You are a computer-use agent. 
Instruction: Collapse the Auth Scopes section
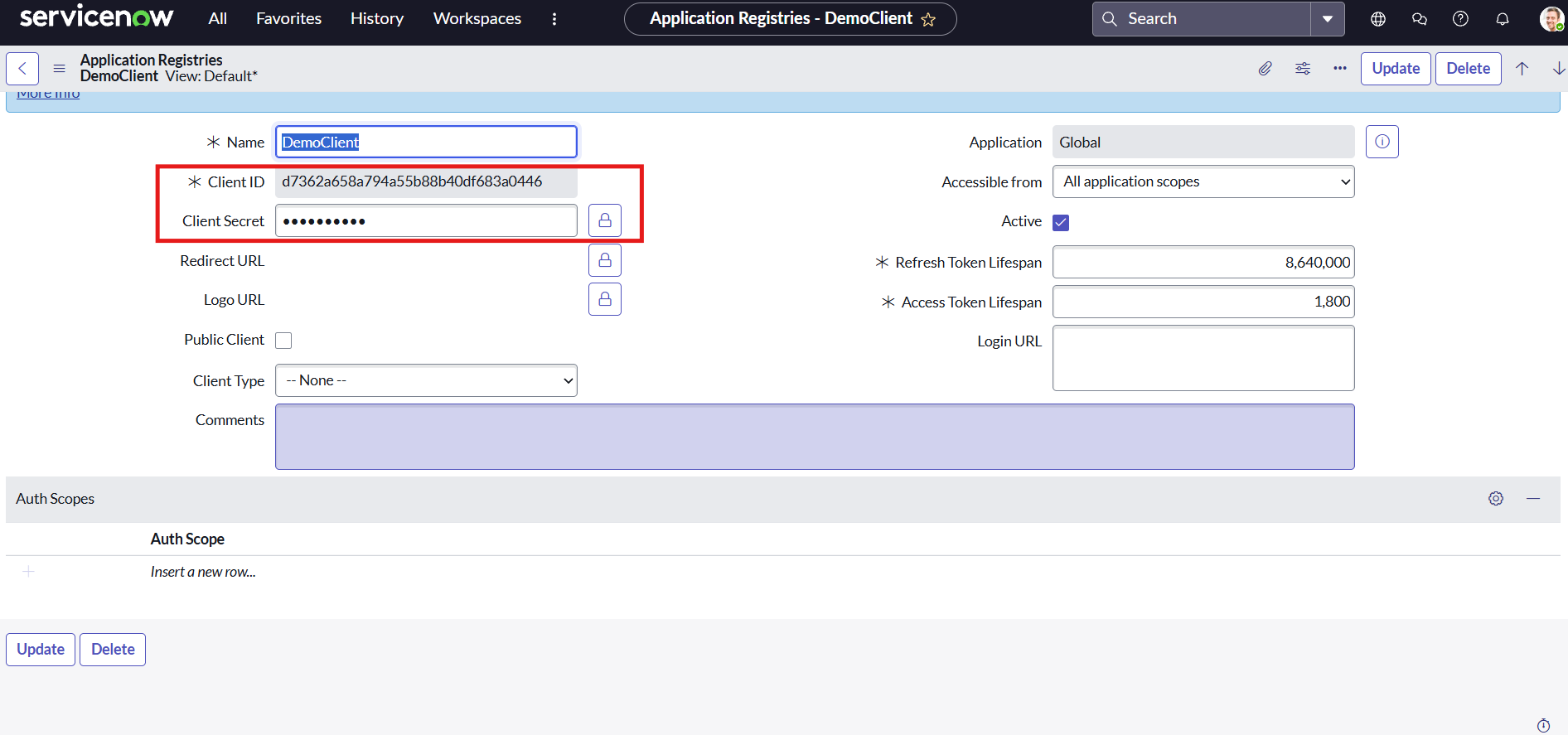pyautogui.click(x=1533, y=499)
